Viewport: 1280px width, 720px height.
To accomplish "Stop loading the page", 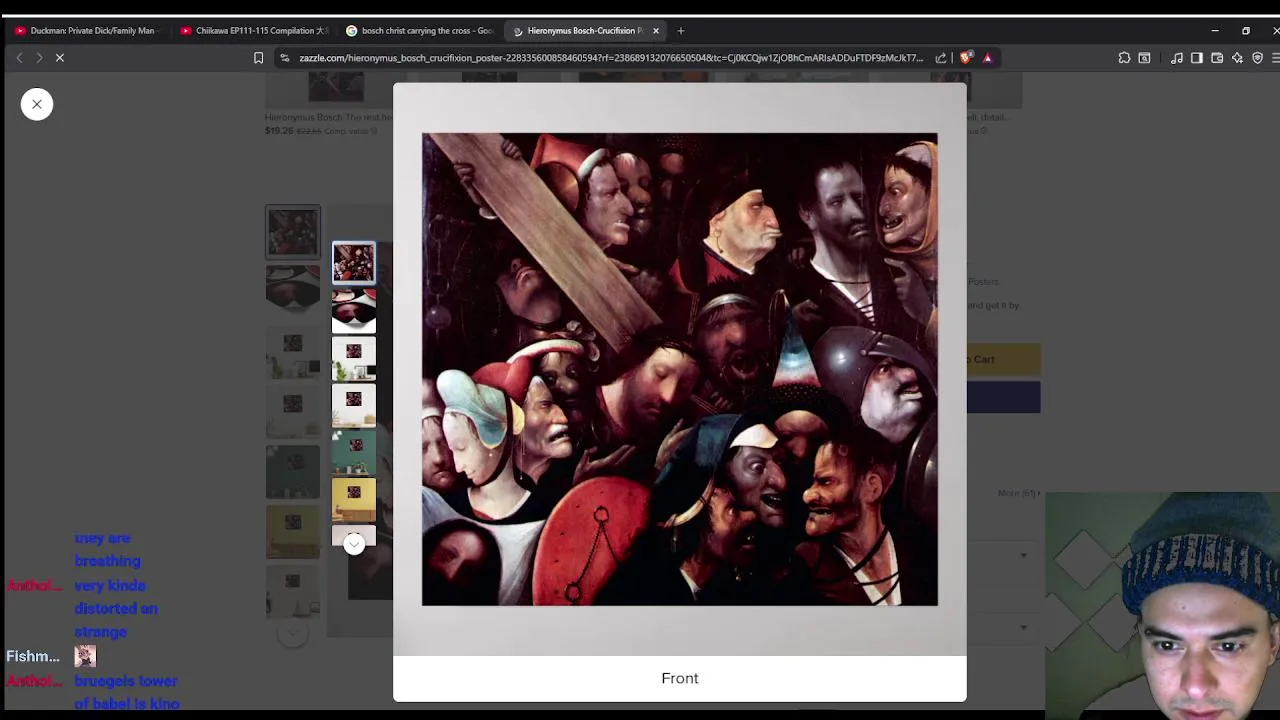I will [60, 58].
